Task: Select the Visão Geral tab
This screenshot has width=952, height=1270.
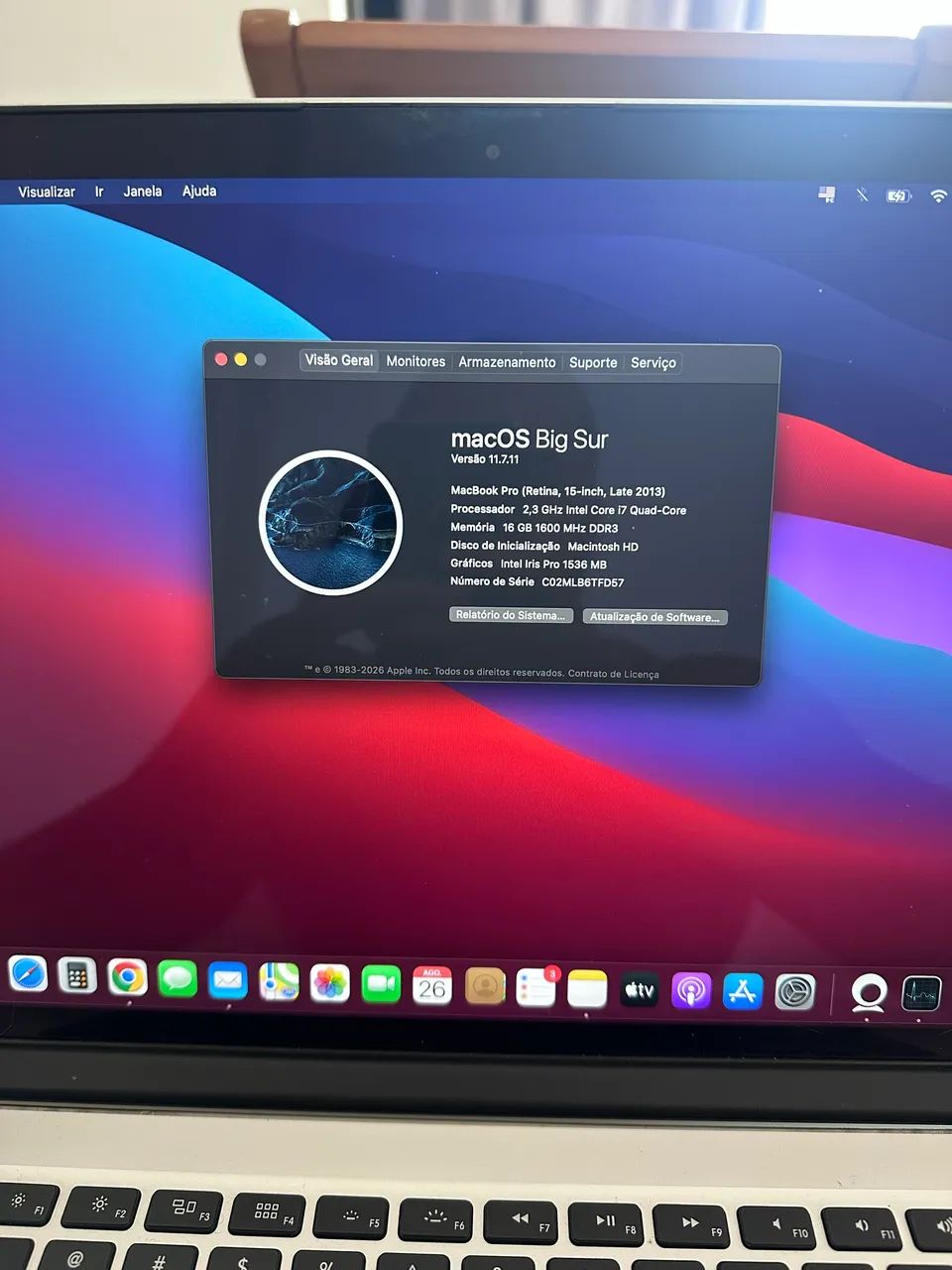Action: pyautogui.click(x=339, y=360)
